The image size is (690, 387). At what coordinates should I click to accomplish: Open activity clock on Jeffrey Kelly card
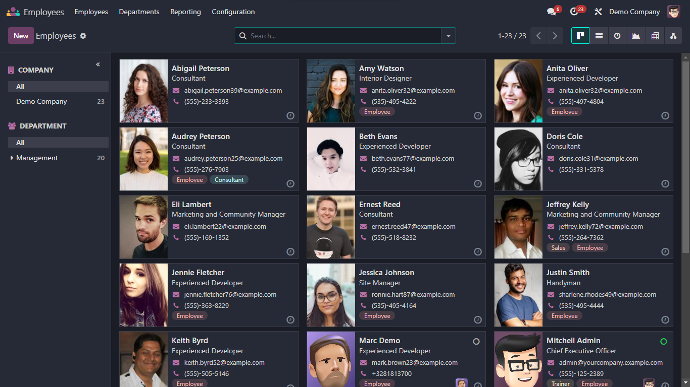(665, 252)
